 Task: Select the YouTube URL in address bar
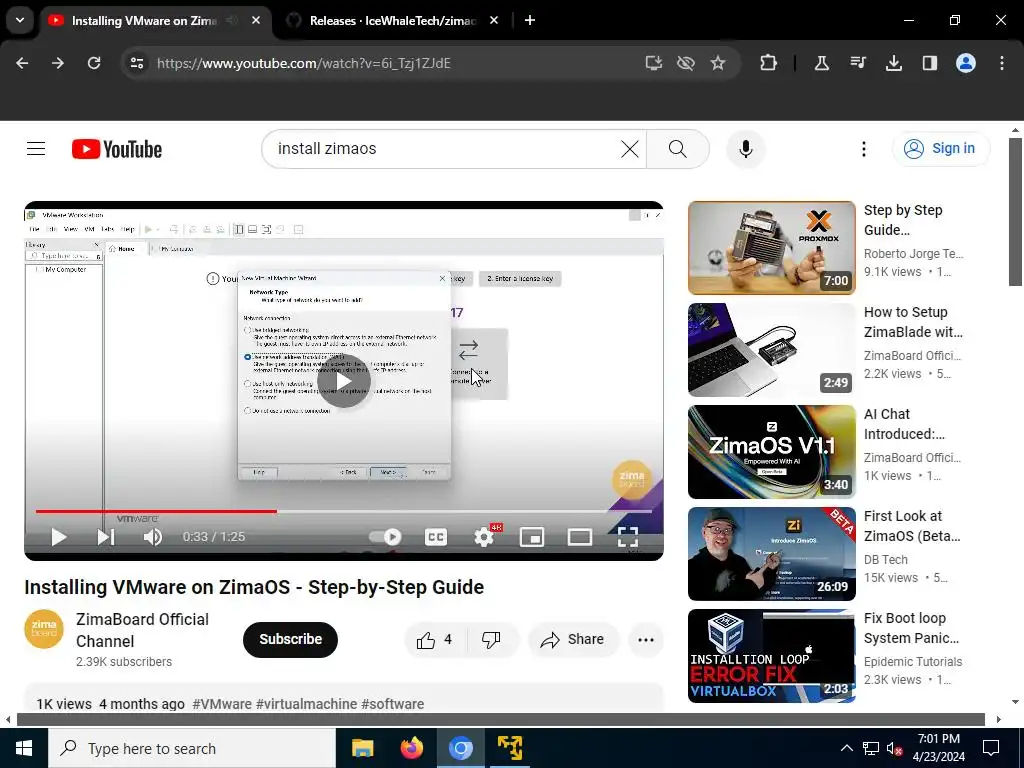point(304,63)
